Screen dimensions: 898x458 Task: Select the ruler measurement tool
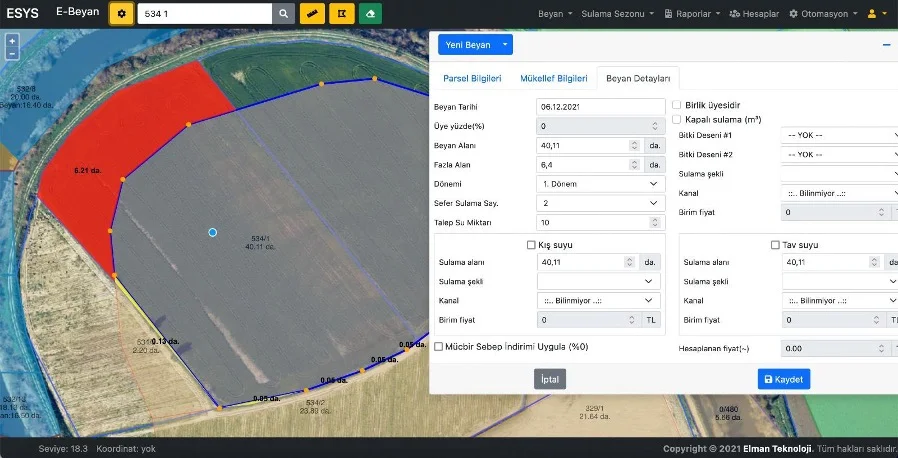click(313, 14)
